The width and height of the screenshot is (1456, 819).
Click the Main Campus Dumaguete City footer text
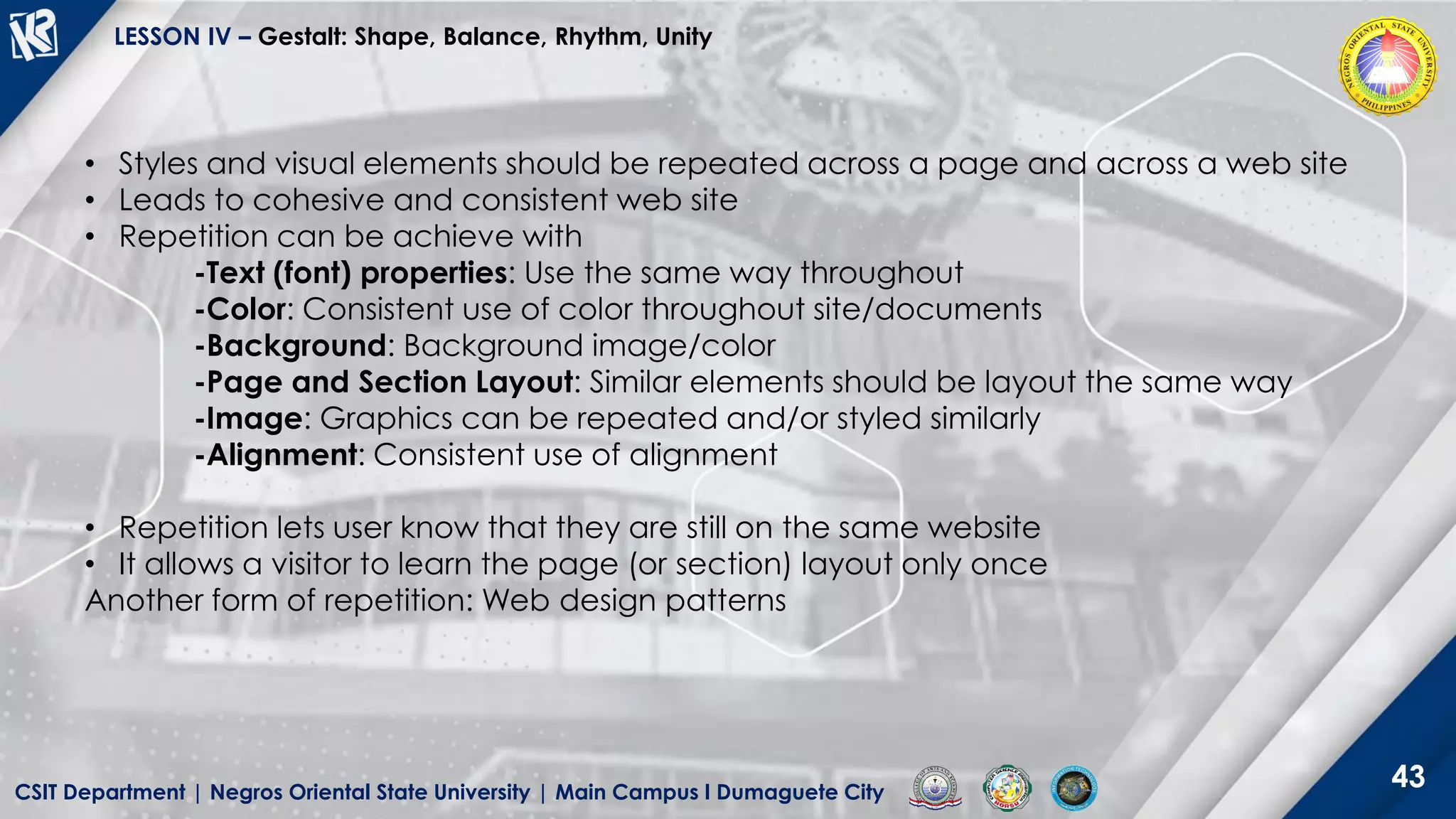[719, 792]
